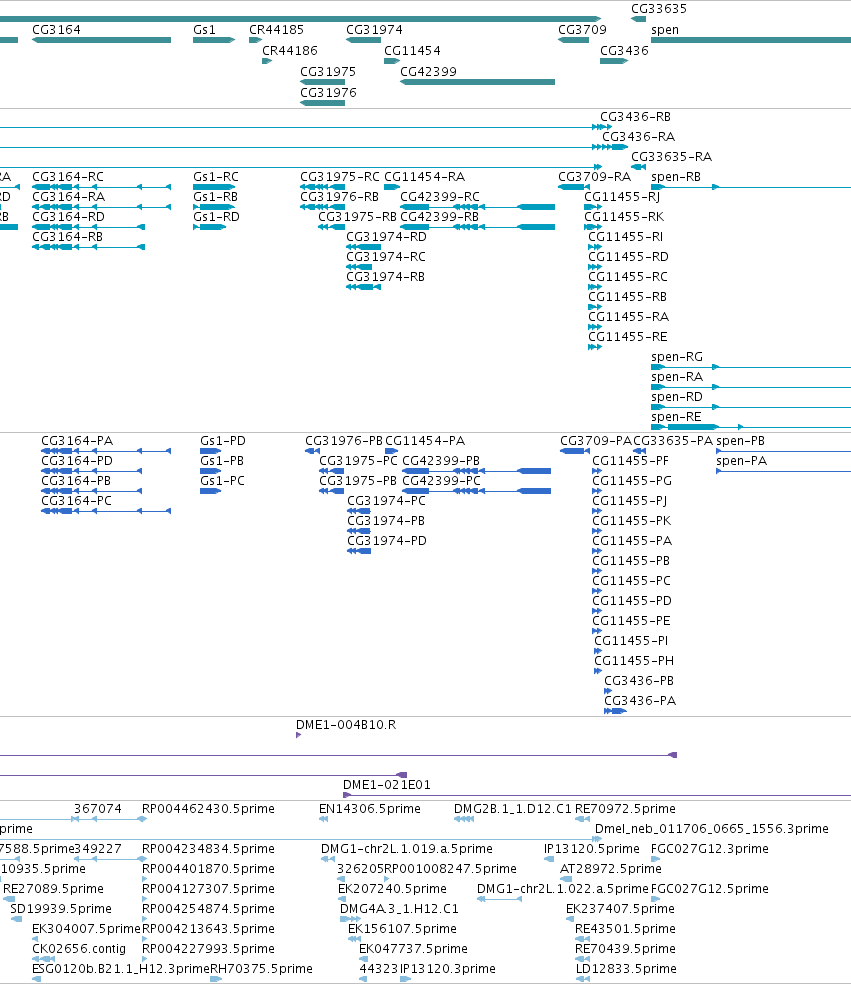
Task: Click the DME1-021E01 feature label
Action: [387, 785]
